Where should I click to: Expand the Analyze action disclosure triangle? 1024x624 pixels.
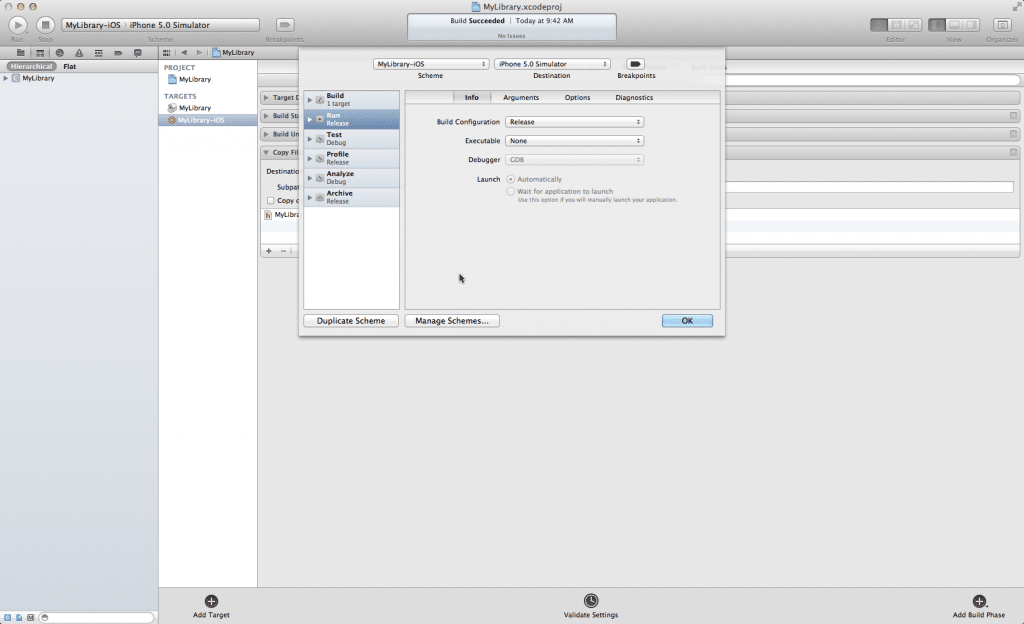click(x=310, y=178)
